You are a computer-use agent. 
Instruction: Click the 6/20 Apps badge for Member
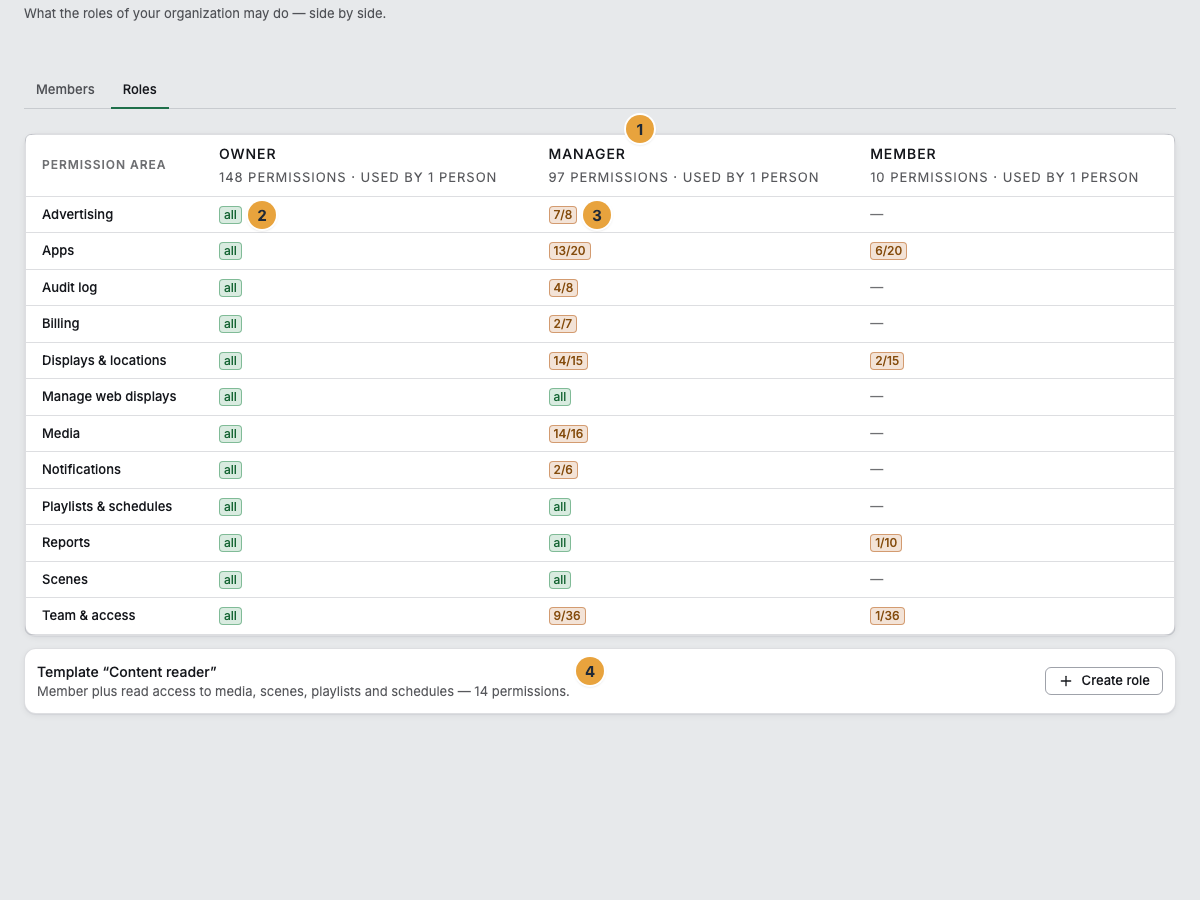click(x=889, y=251)
